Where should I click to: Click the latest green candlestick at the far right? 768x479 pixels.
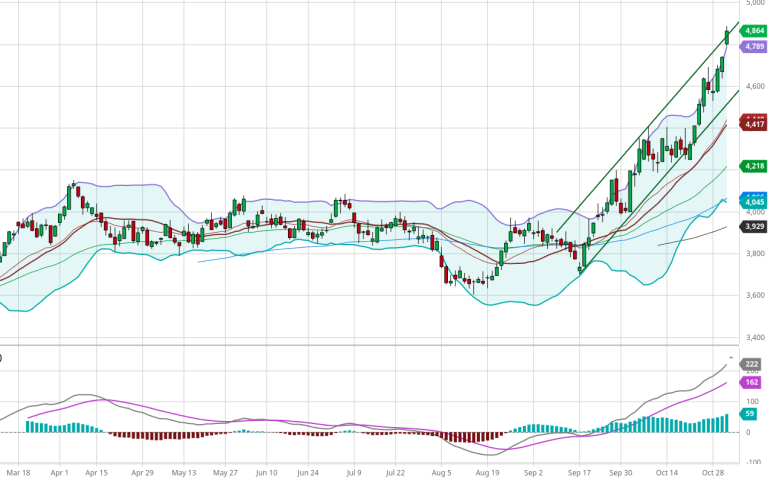click(x=727, y=36)
